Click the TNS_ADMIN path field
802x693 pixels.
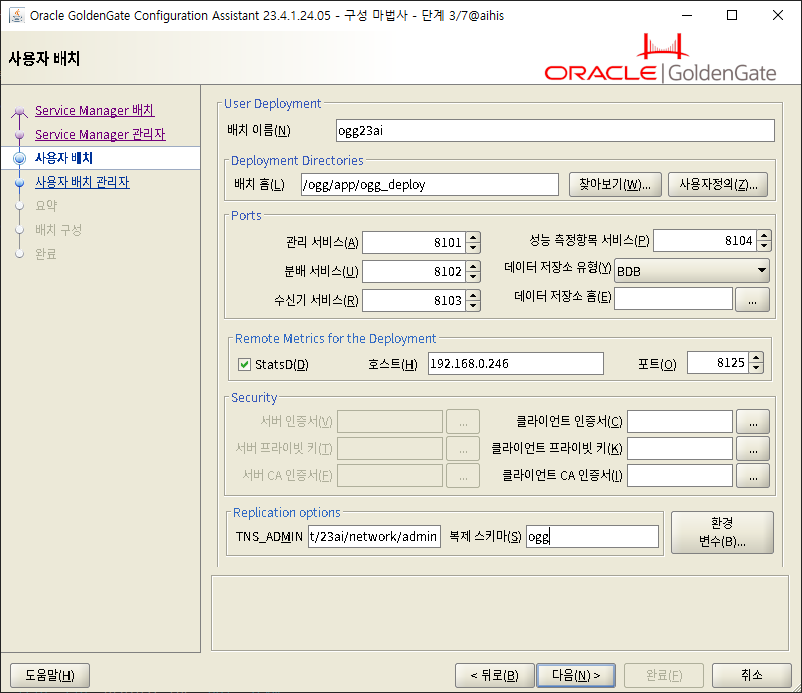(374, 536)
